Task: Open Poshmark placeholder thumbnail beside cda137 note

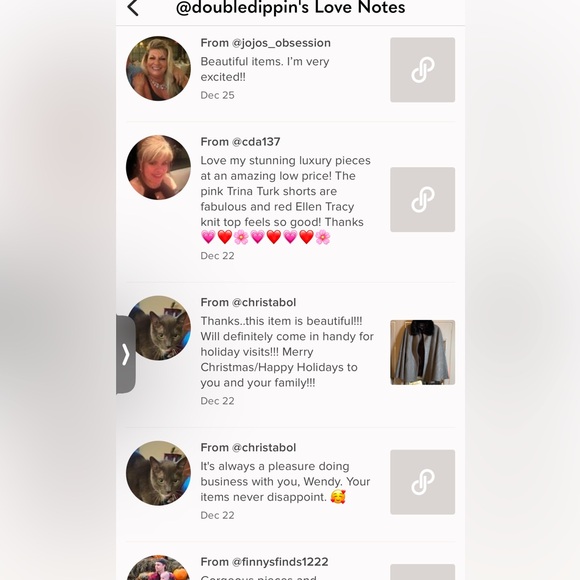Action: click(422, 199)
